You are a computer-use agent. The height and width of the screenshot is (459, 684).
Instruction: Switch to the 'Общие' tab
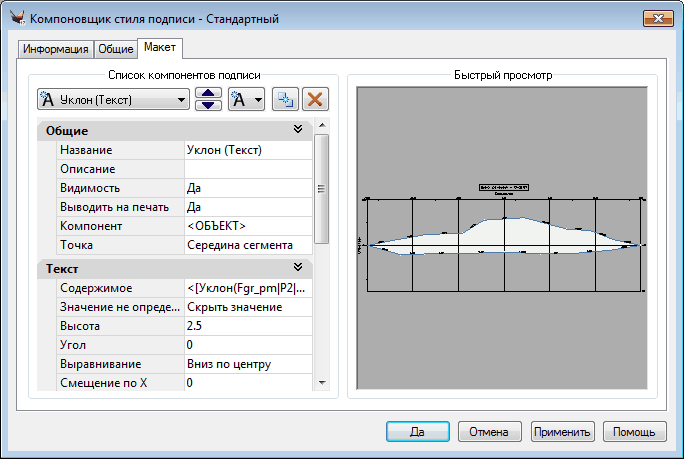pos(116,49)
